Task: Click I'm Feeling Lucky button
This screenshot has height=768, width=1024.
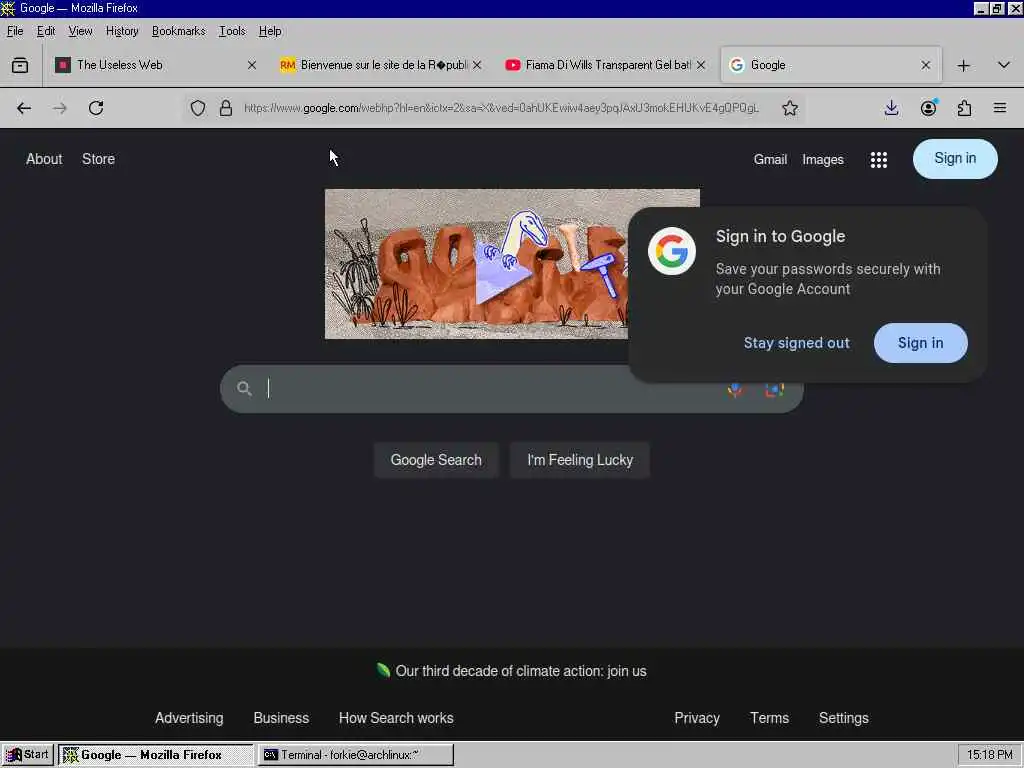Action: pyautogui.click(x=580, y=460)
